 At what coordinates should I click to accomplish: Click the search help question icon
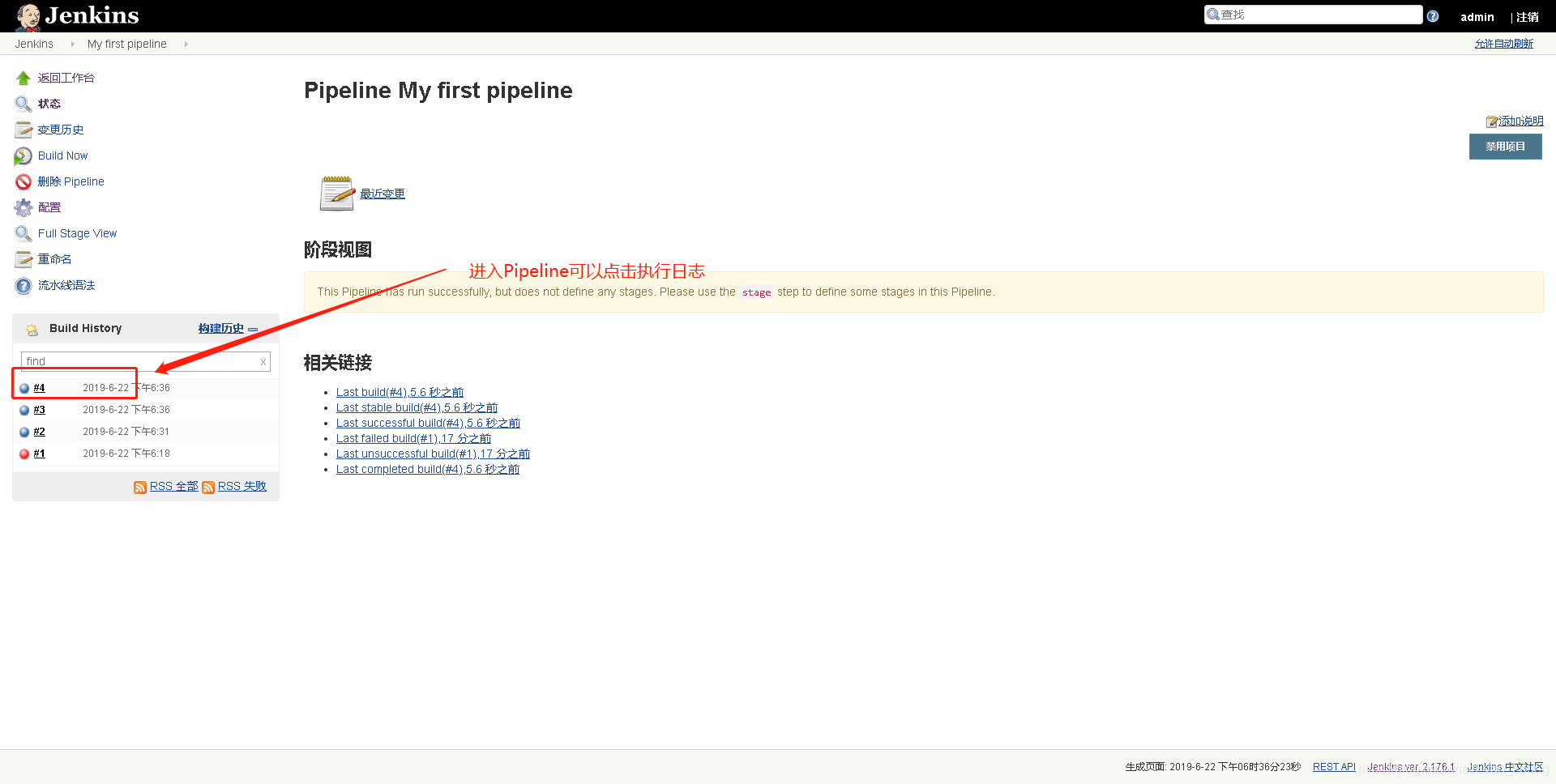tap(1433, 16)
